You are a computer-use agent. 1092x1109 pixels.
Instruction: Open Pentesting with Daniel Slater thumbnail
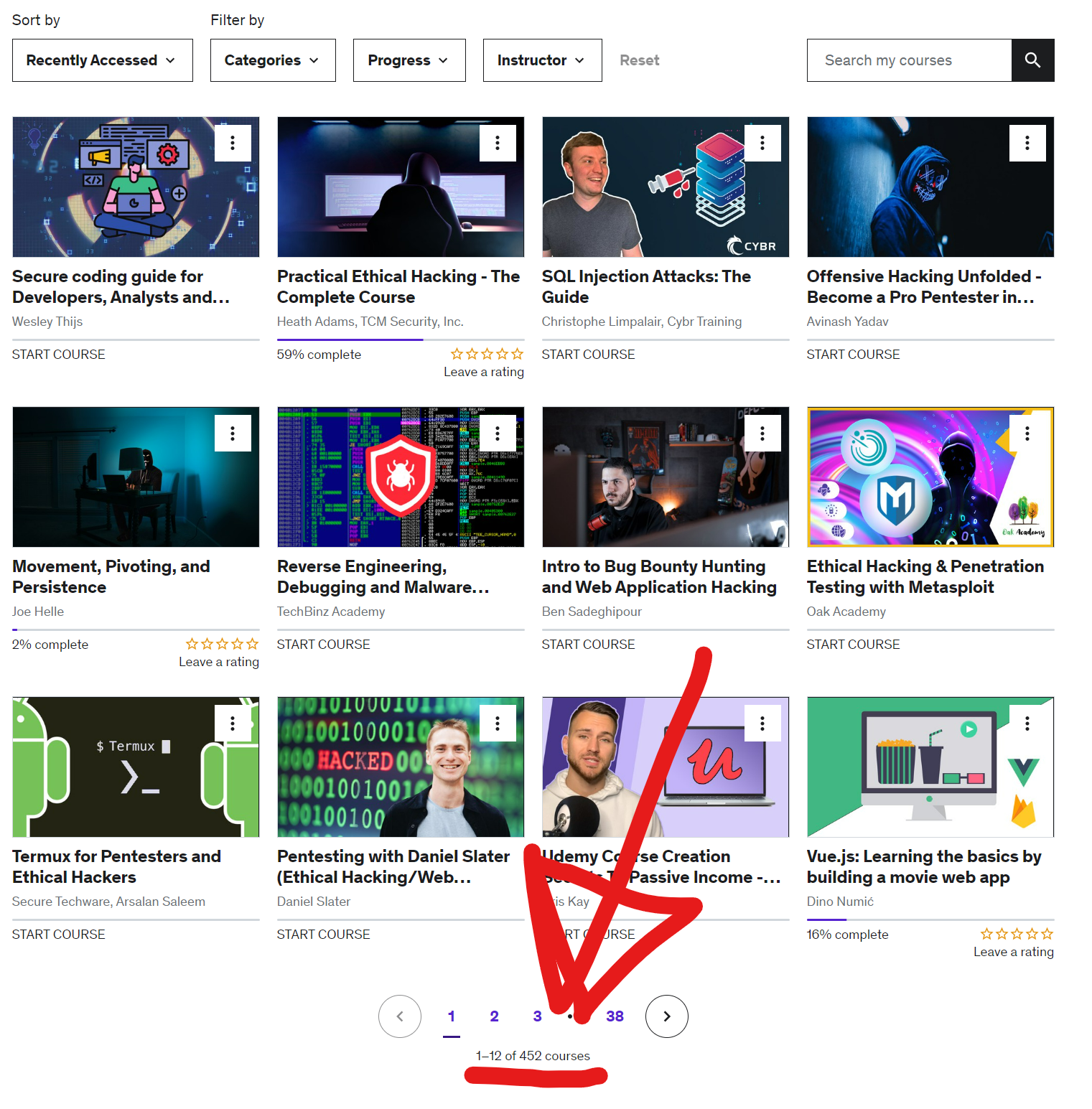(401, 767)
